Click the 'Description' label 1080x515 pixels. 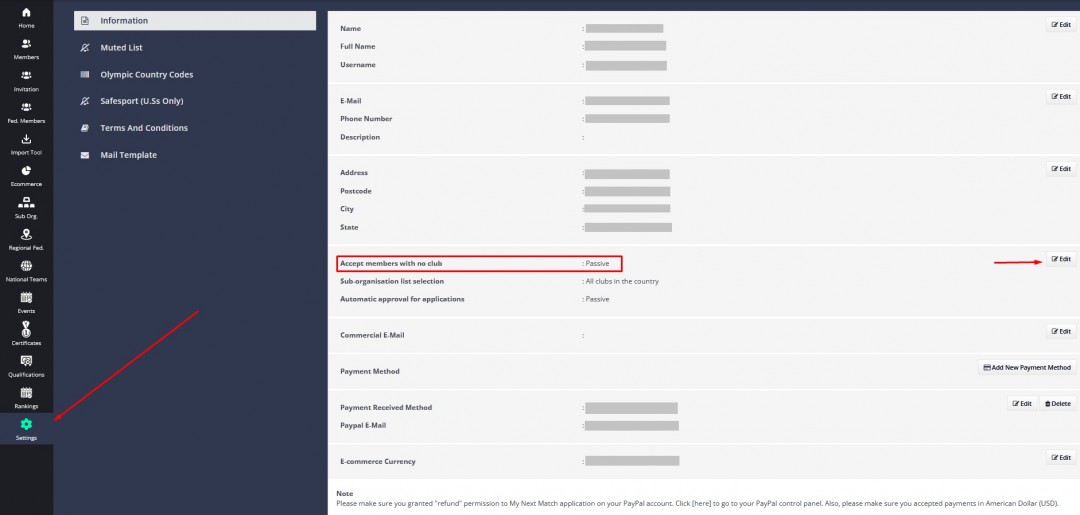click(x=360, y=137)
